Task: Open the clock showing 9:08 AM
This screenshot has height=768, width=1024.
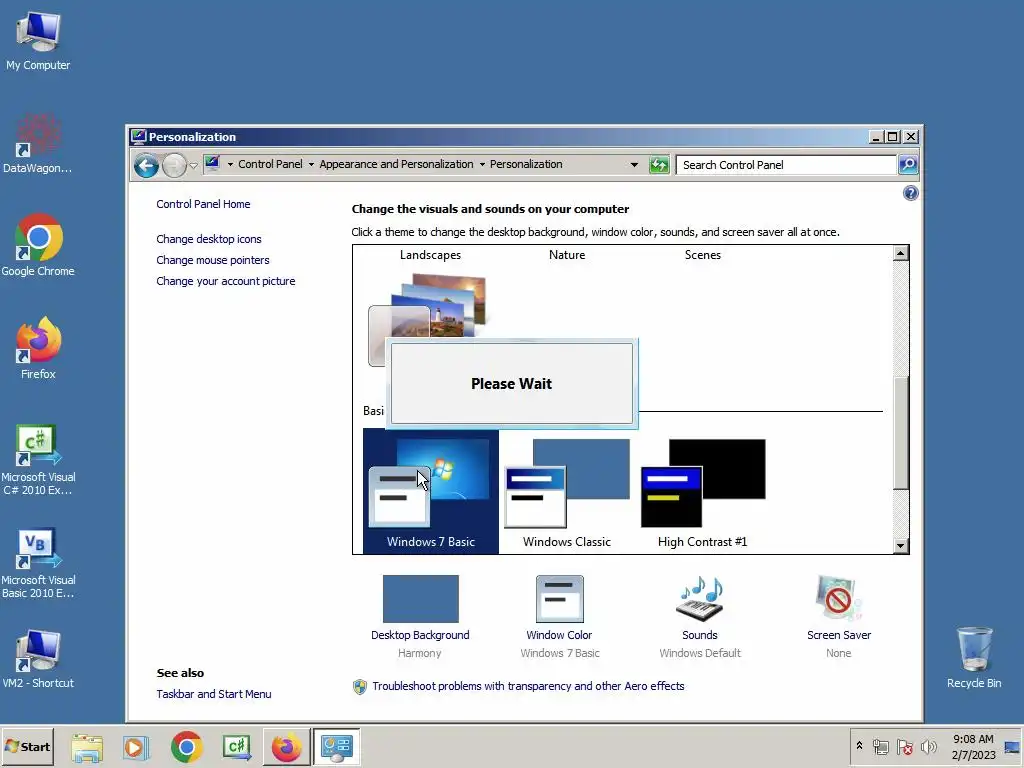Action: (x=973, y=746)
